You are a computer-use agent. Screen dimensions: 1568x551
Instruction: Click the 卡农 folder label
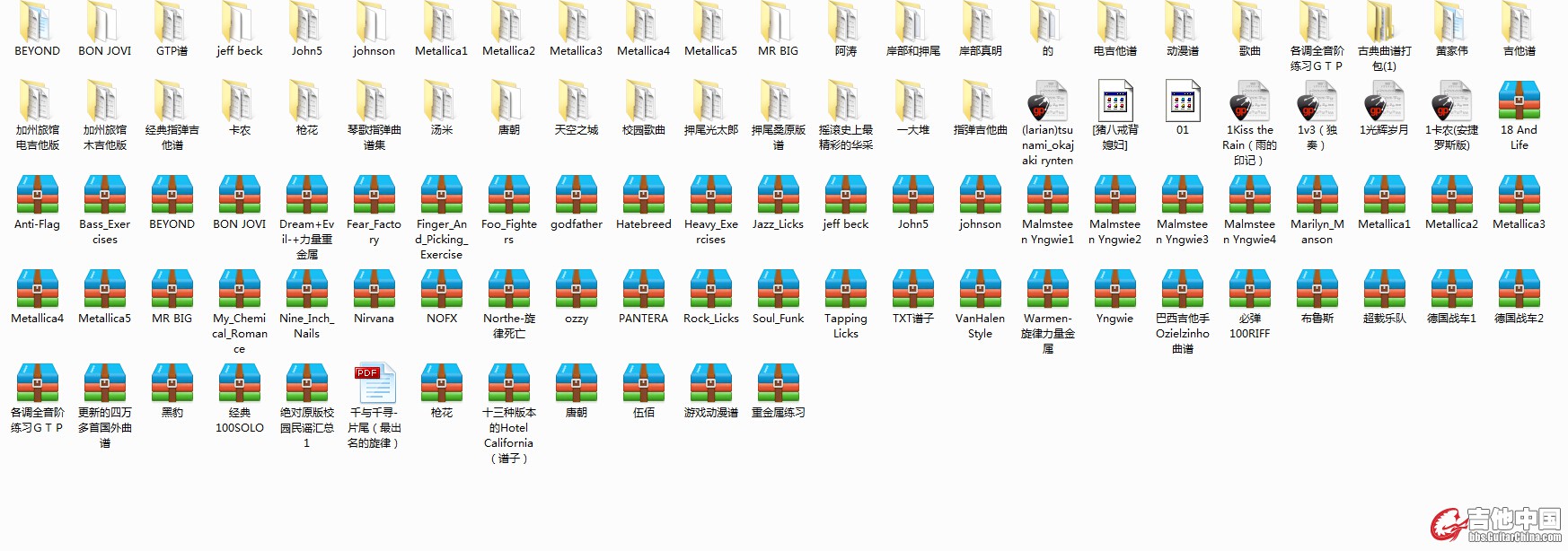[x=240, y=130]
